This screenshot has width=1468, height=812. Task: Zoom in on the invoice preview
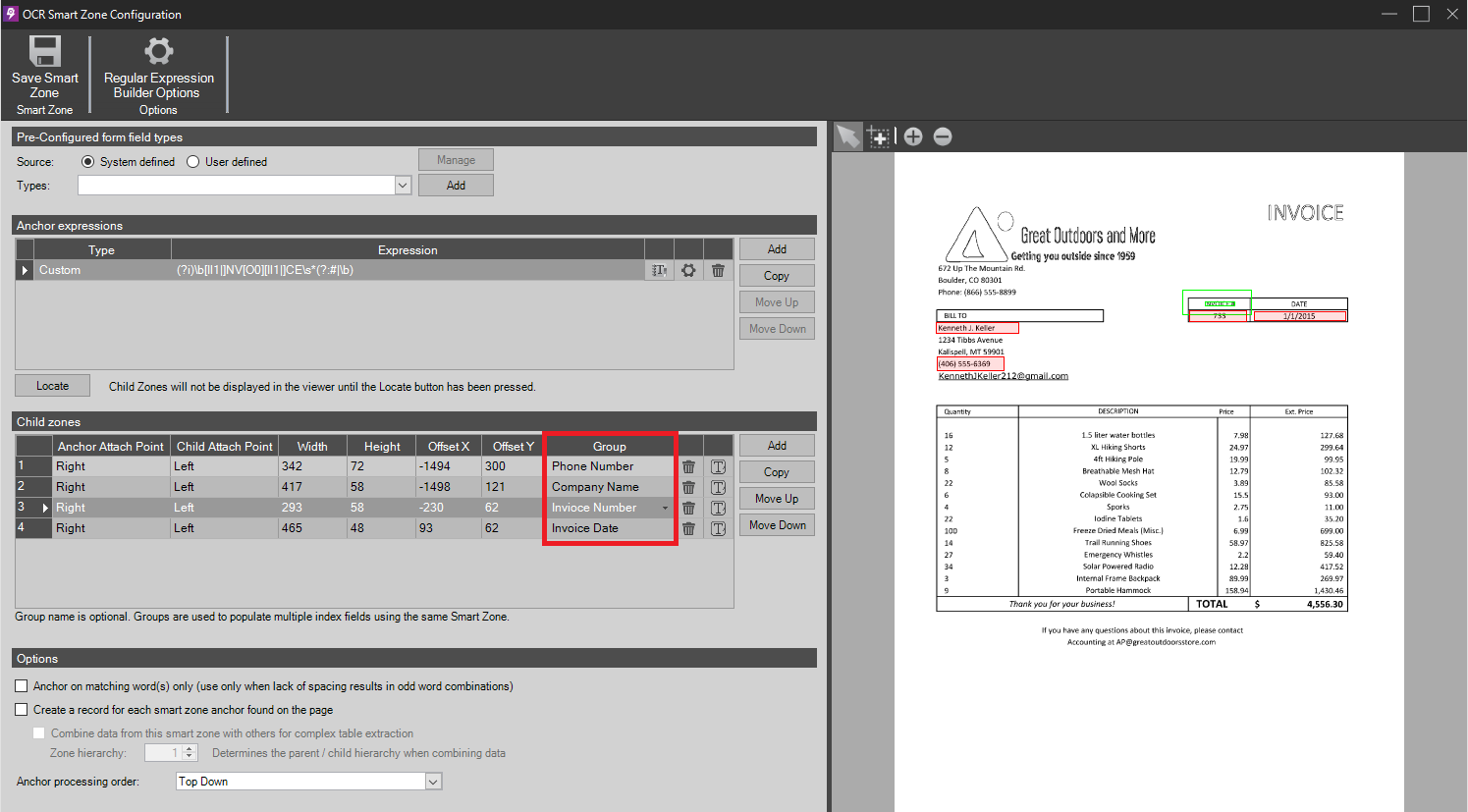[913, 136]
